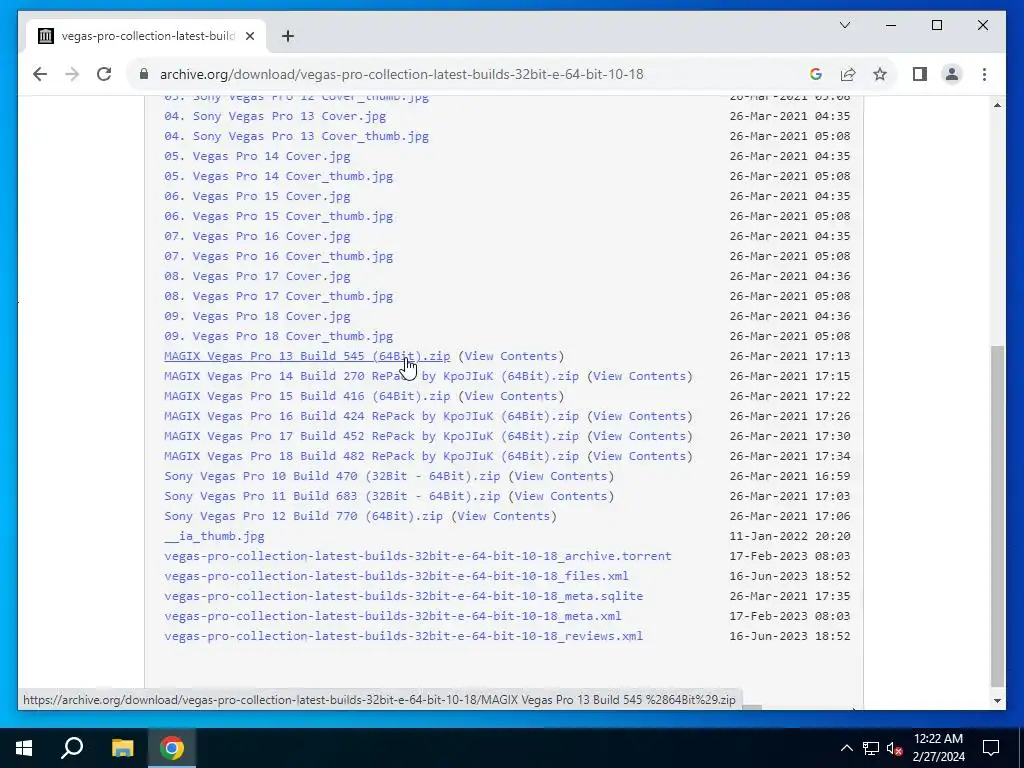1024x768 pixels.
Task: Open Google icon in address bar
Action: pyautogui.click(x=816, y=74)
